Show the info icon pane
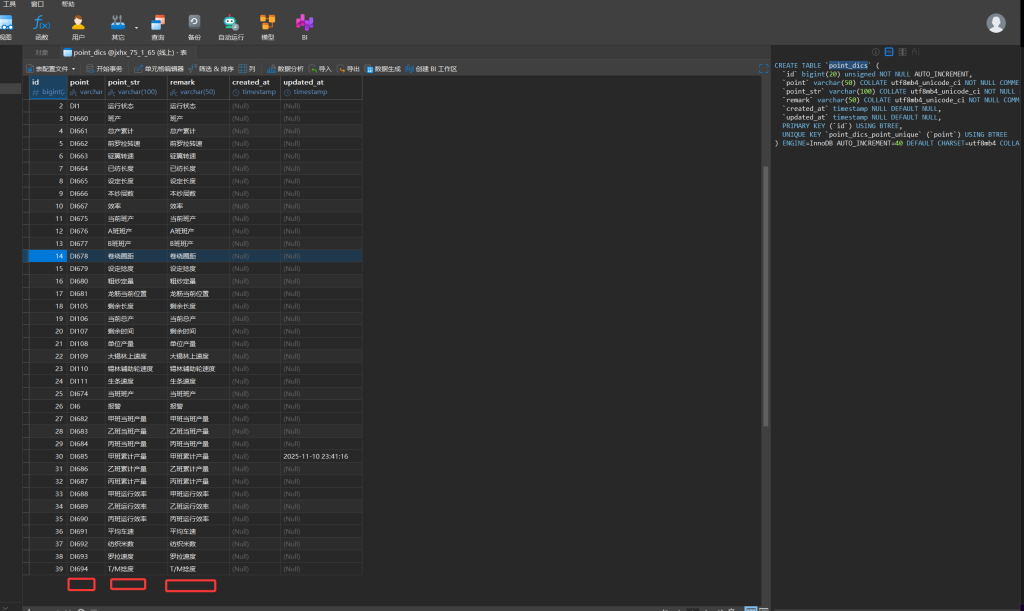This screenshot has width=1024, height=611. 876,51
